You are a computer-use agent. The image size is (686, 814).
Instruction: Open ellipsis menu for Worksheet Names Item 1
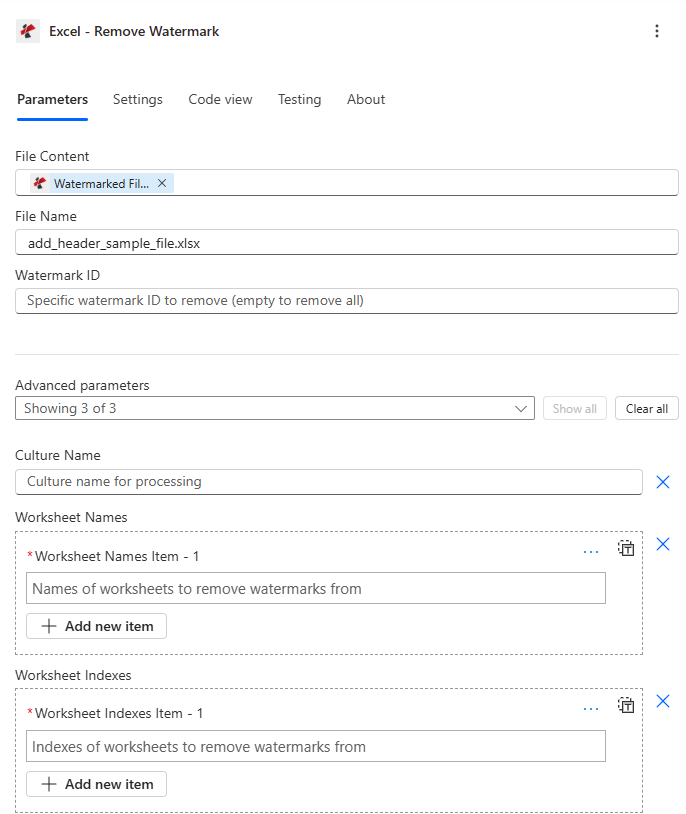point(591,552)
